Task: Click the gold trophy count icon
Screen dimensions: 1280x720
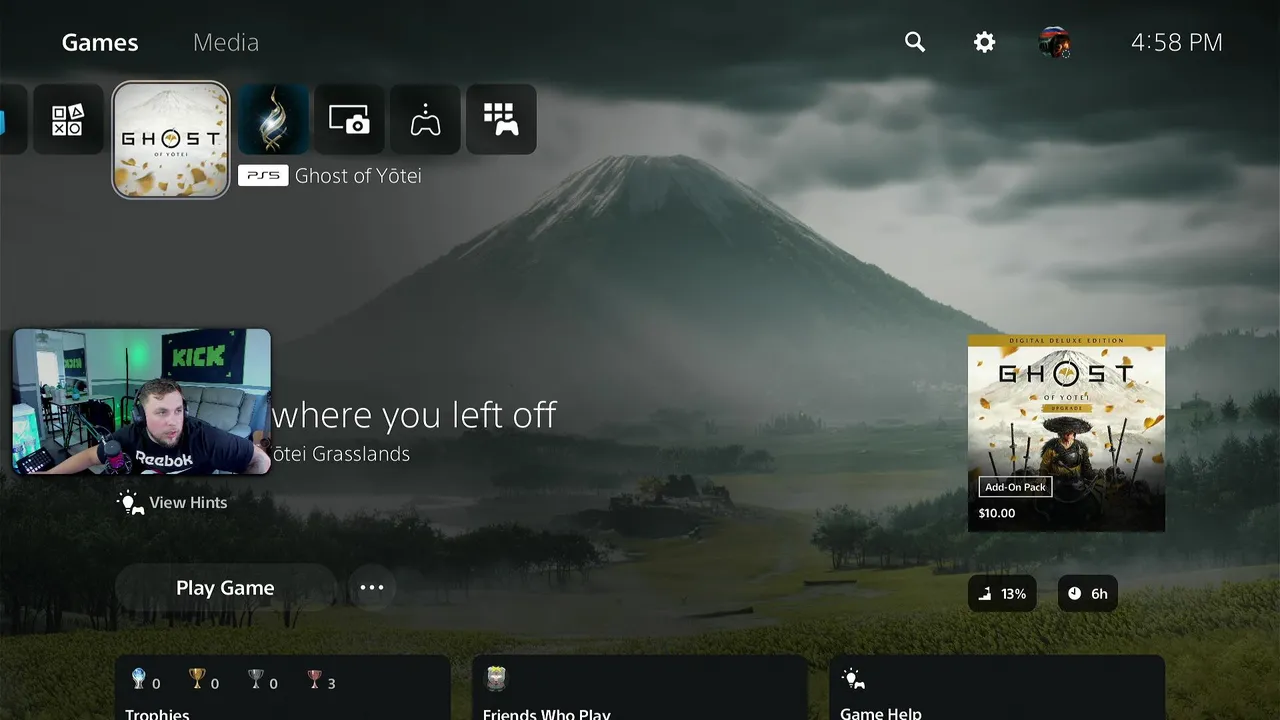Action: click(197, 680)
